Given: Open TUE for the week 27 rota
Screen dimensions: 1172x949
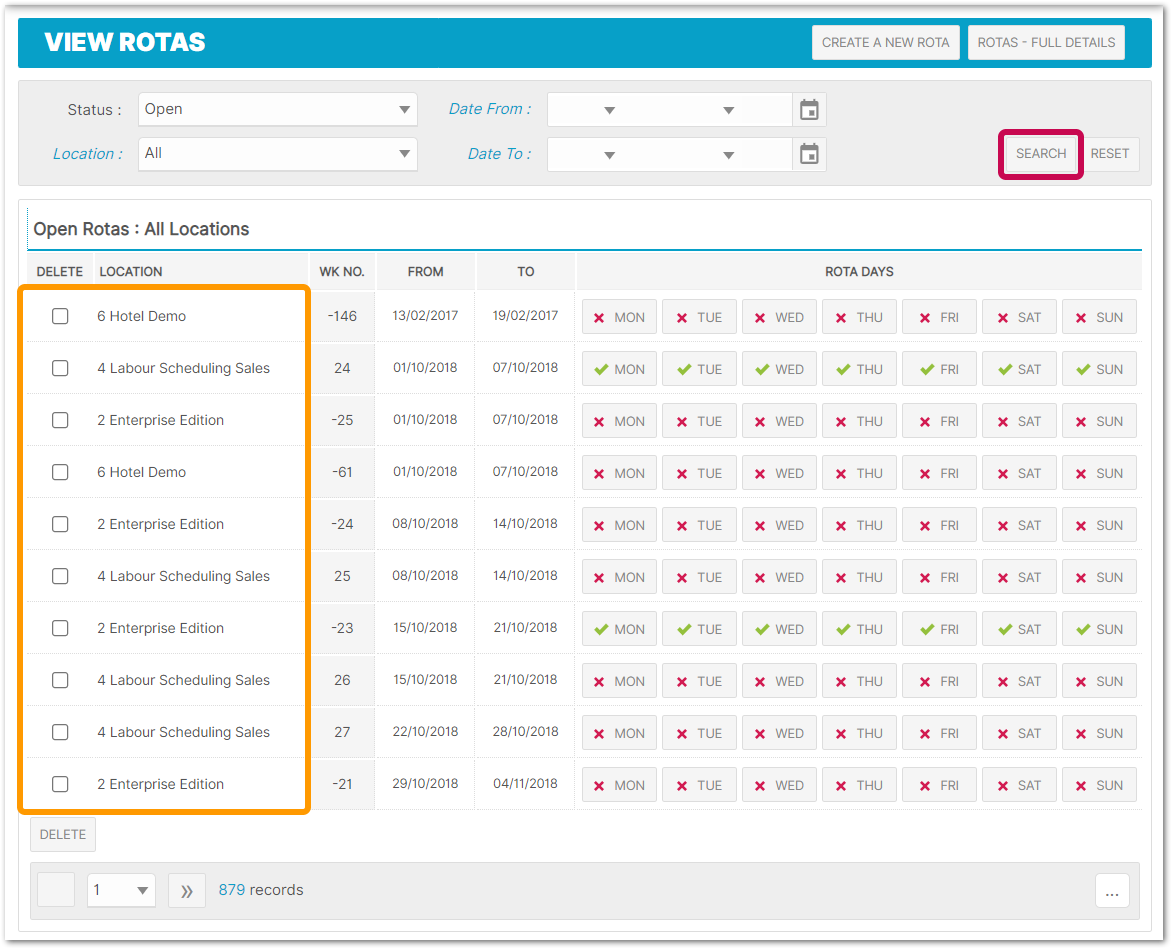Looking at the screenshot, I should (700, 733).
